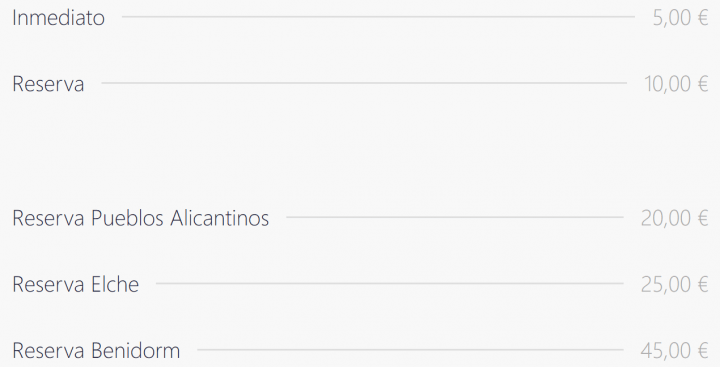Viewport: 720px width, 367px height.
Task: Click the 10,00 € price amount
Action: pos(676,85)
